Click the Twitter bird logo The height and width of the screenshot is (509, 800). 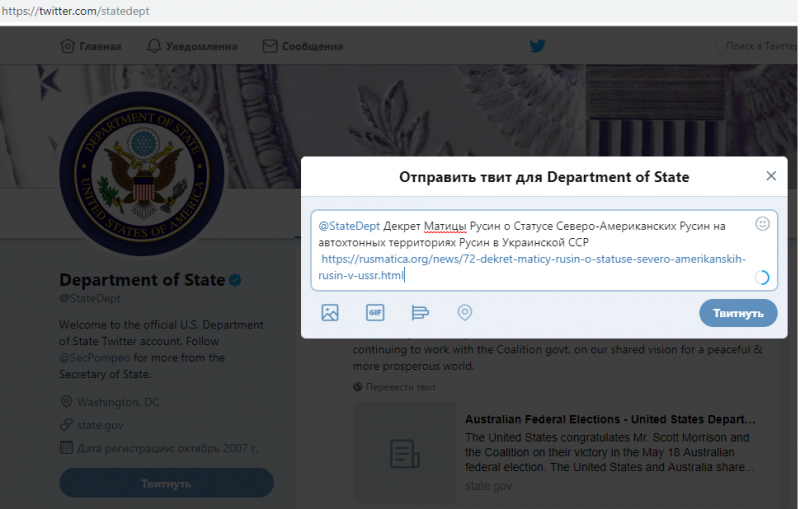tap(537, 46)
